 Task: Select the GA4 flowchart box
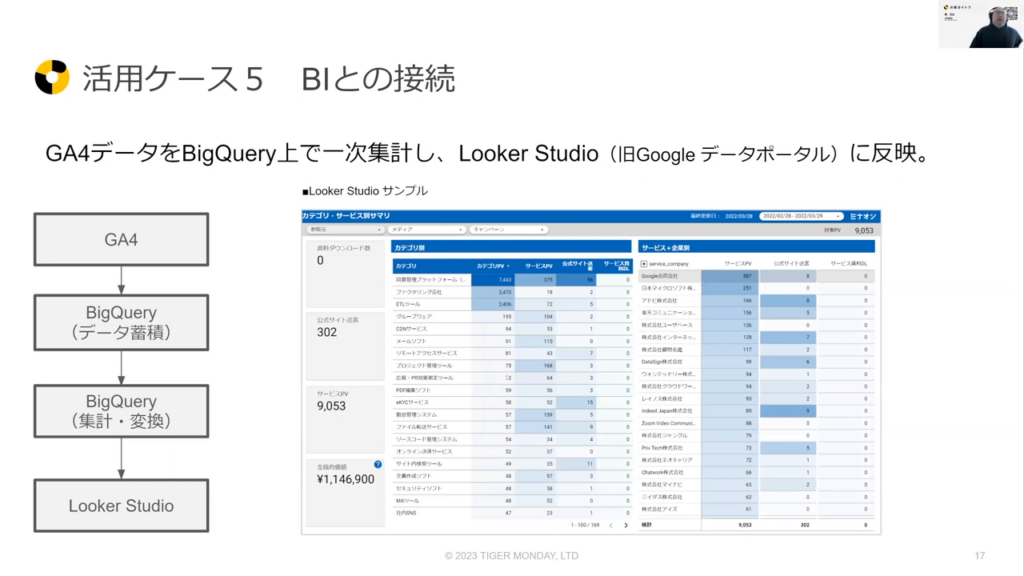[x=120, y=240]
